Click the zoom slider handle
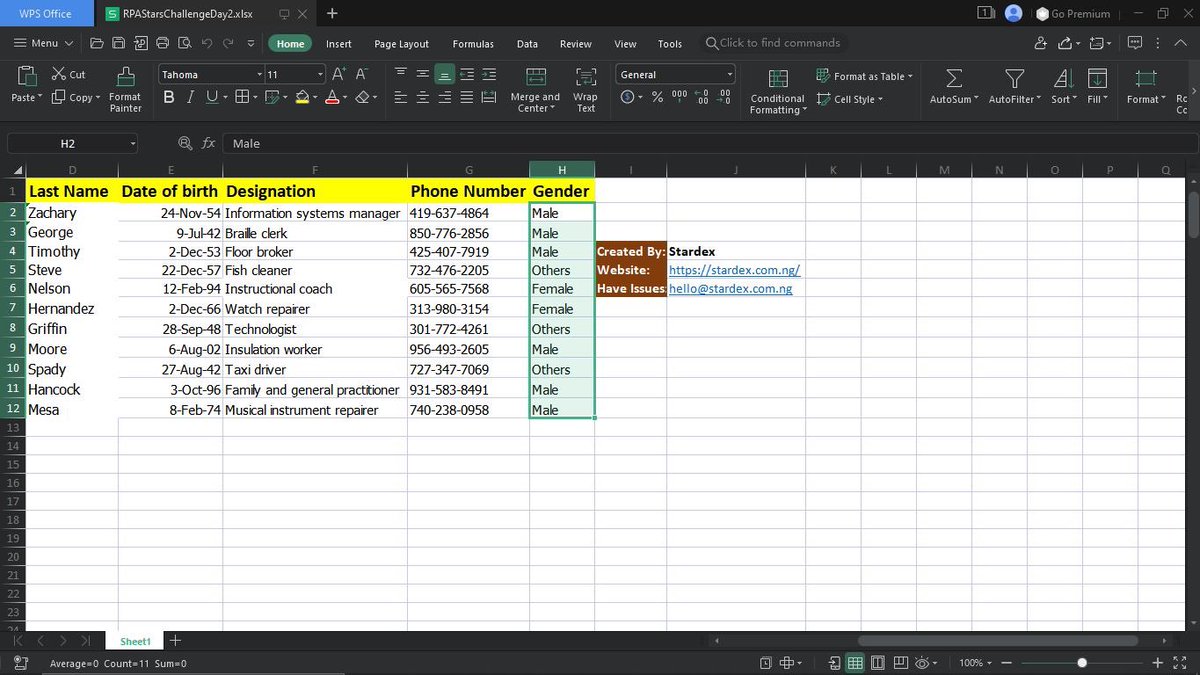Screen dimensions: 1200x675 point(1082,663)
